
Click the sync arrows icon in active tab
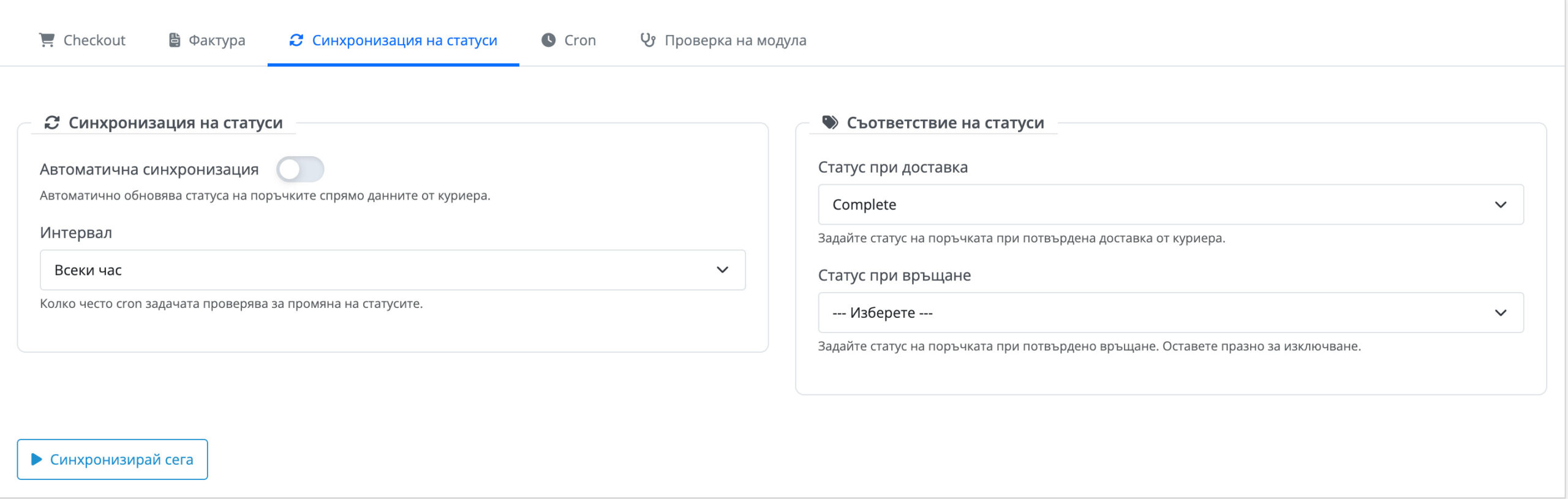[296, 40]
